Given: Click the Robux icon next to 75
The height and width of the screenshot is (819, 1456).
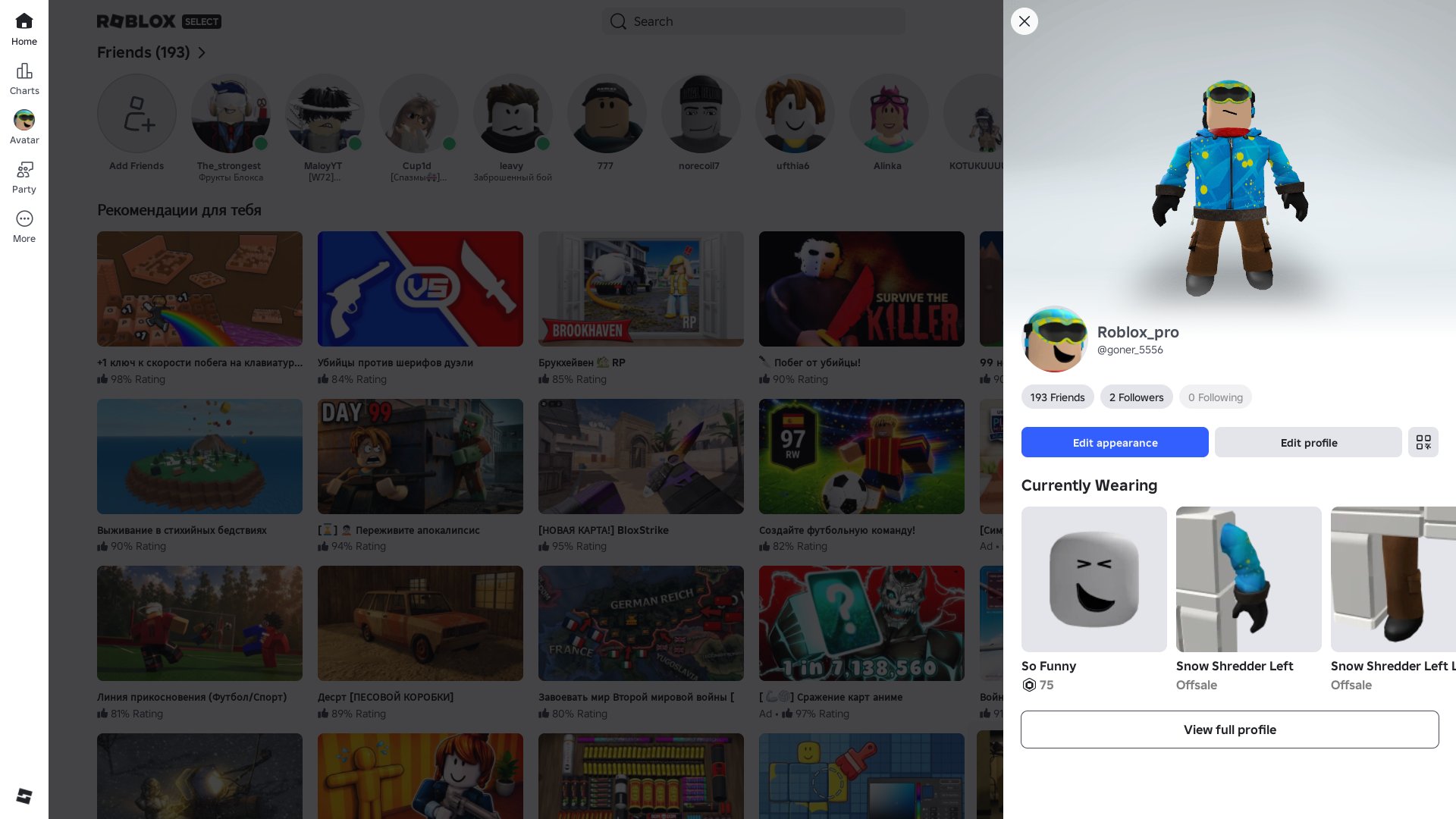Looking at the screenshot, I should [1029, 685].
